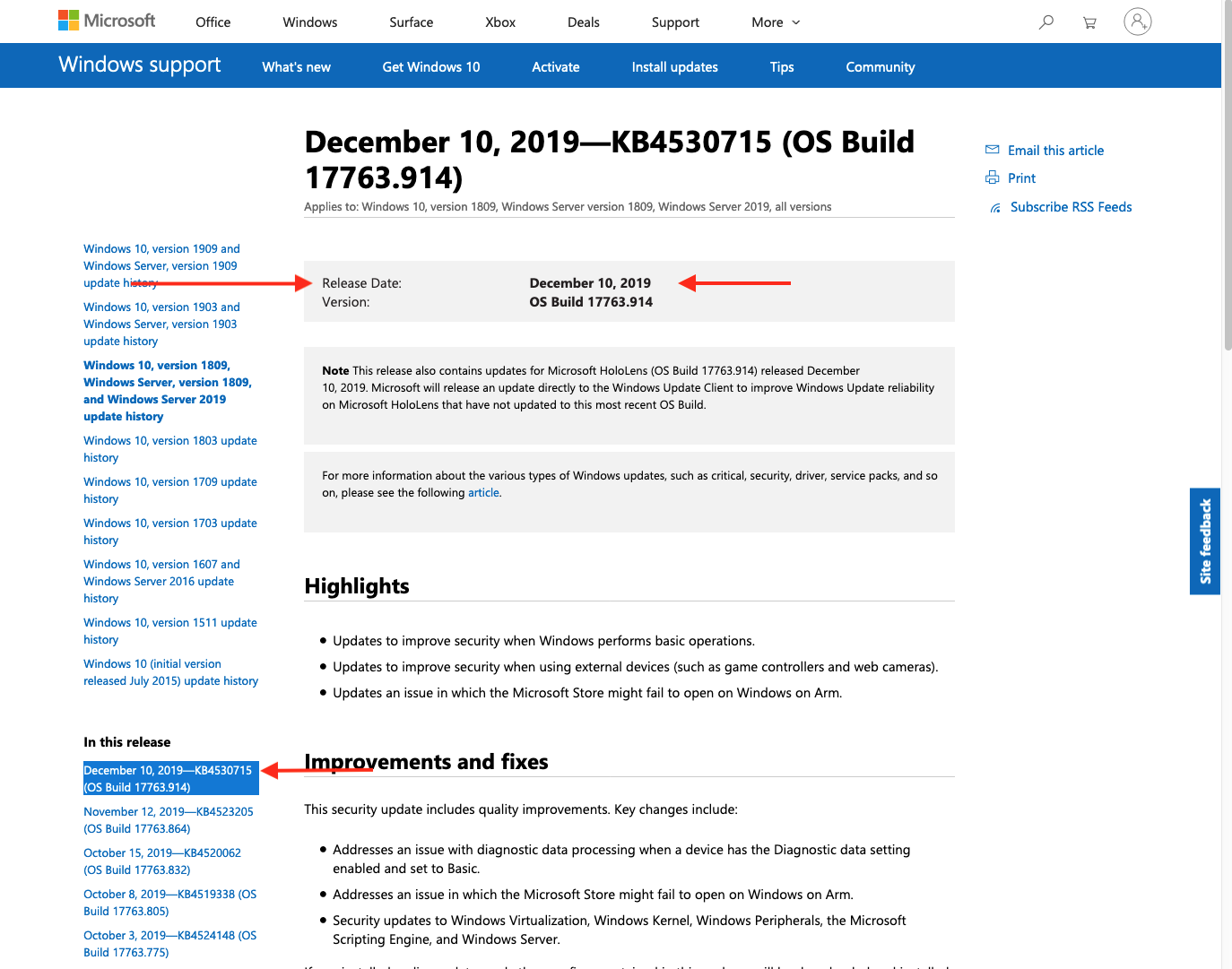The width and height of the screenshot is (1232, 969).
Task: Open the Community tab
Action: coord(881,67)
